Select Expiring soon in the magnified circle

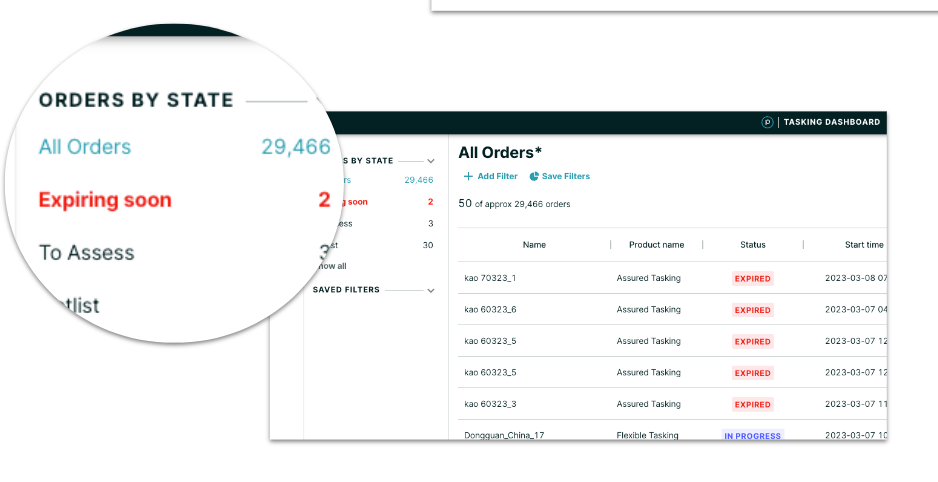click(105, 200)
